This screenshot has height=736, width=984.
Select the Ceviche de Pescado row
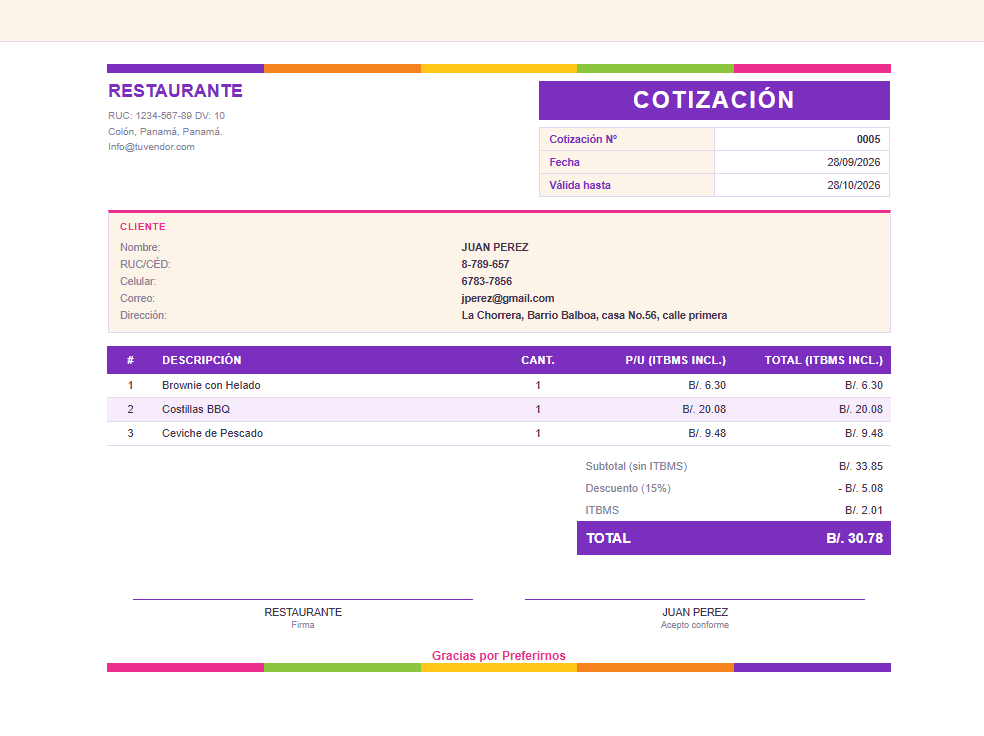[499, 433]
